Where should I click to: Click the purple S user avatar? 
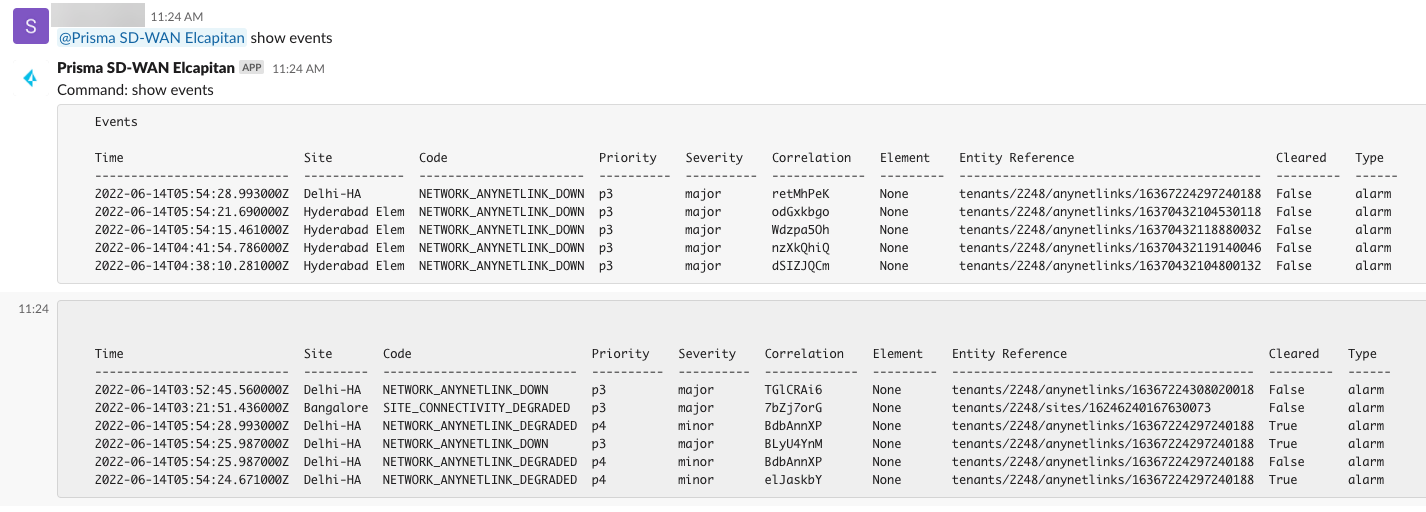click(x=30, y=27)
